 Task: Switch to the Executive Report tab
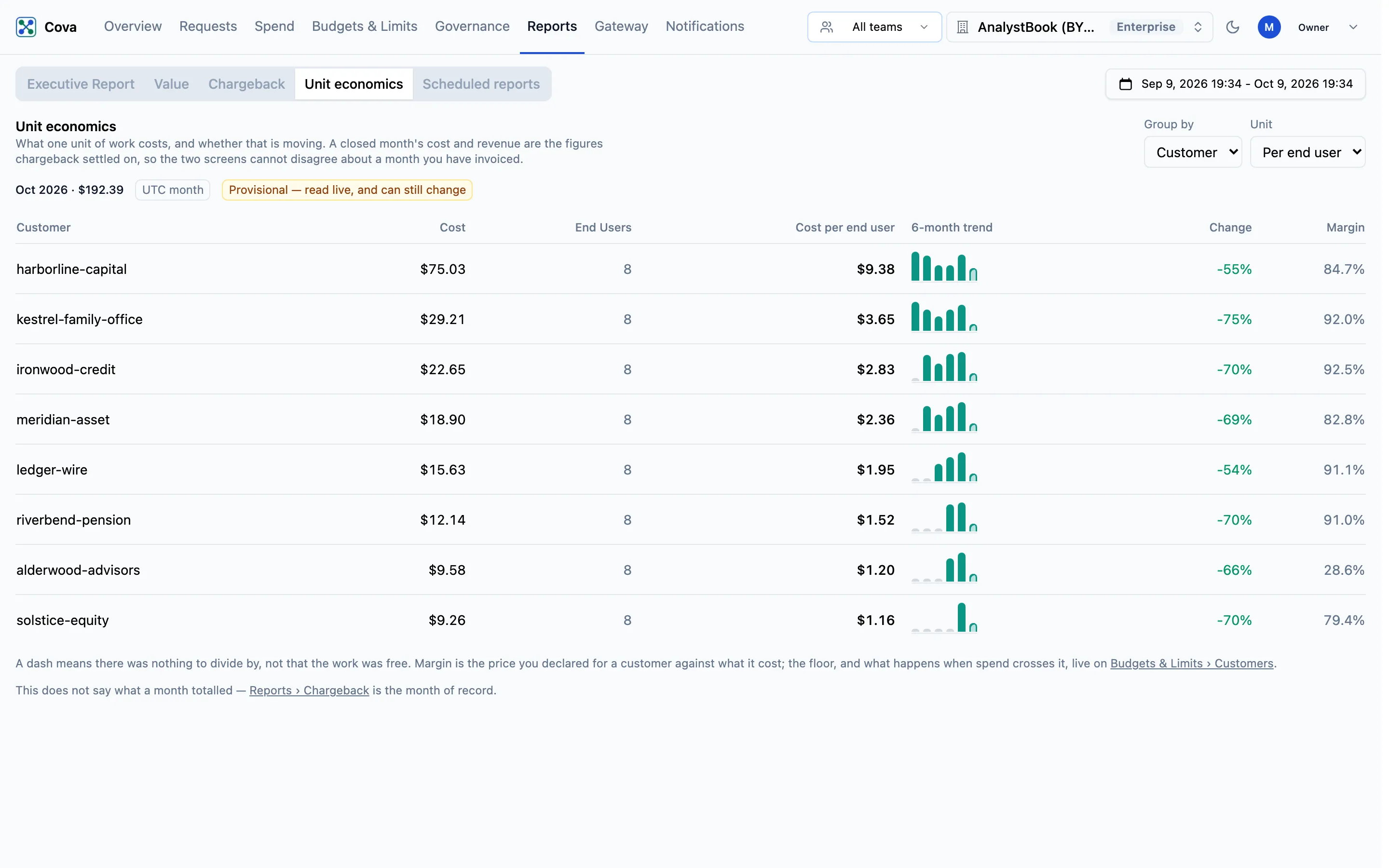coord(81,84)
